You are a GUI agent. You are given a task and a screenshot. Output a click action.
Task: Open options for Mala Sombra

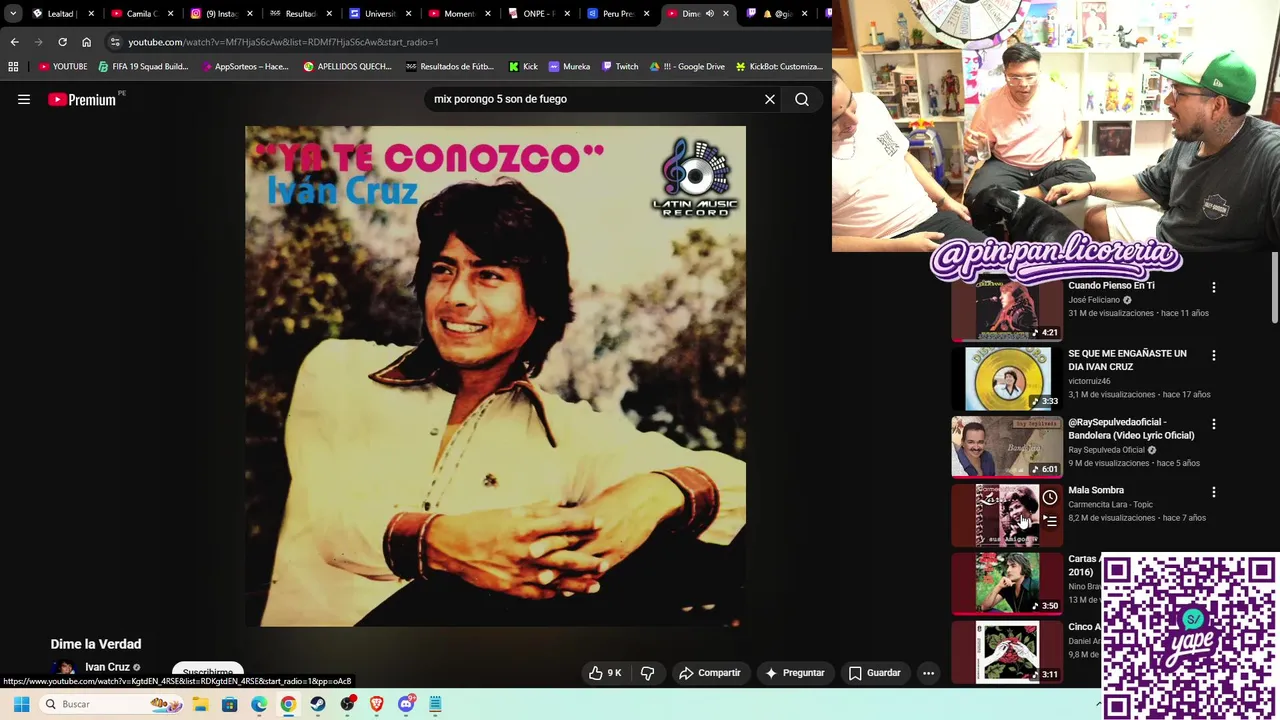pos(1214,492)
